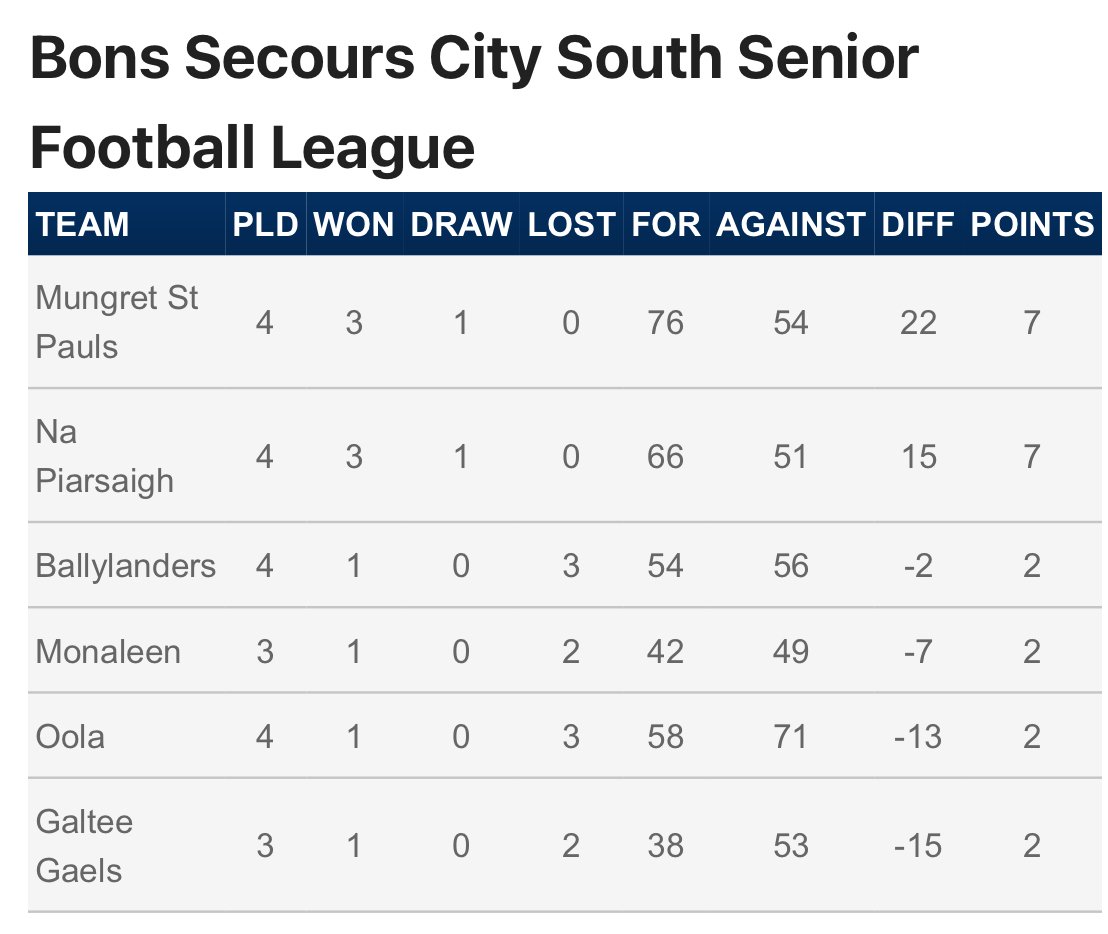Image resolution: width=1108 pixels, height=934 pixels.
Task: Click Ballylanders' -2 difference cell
Action: pos(918,566)
